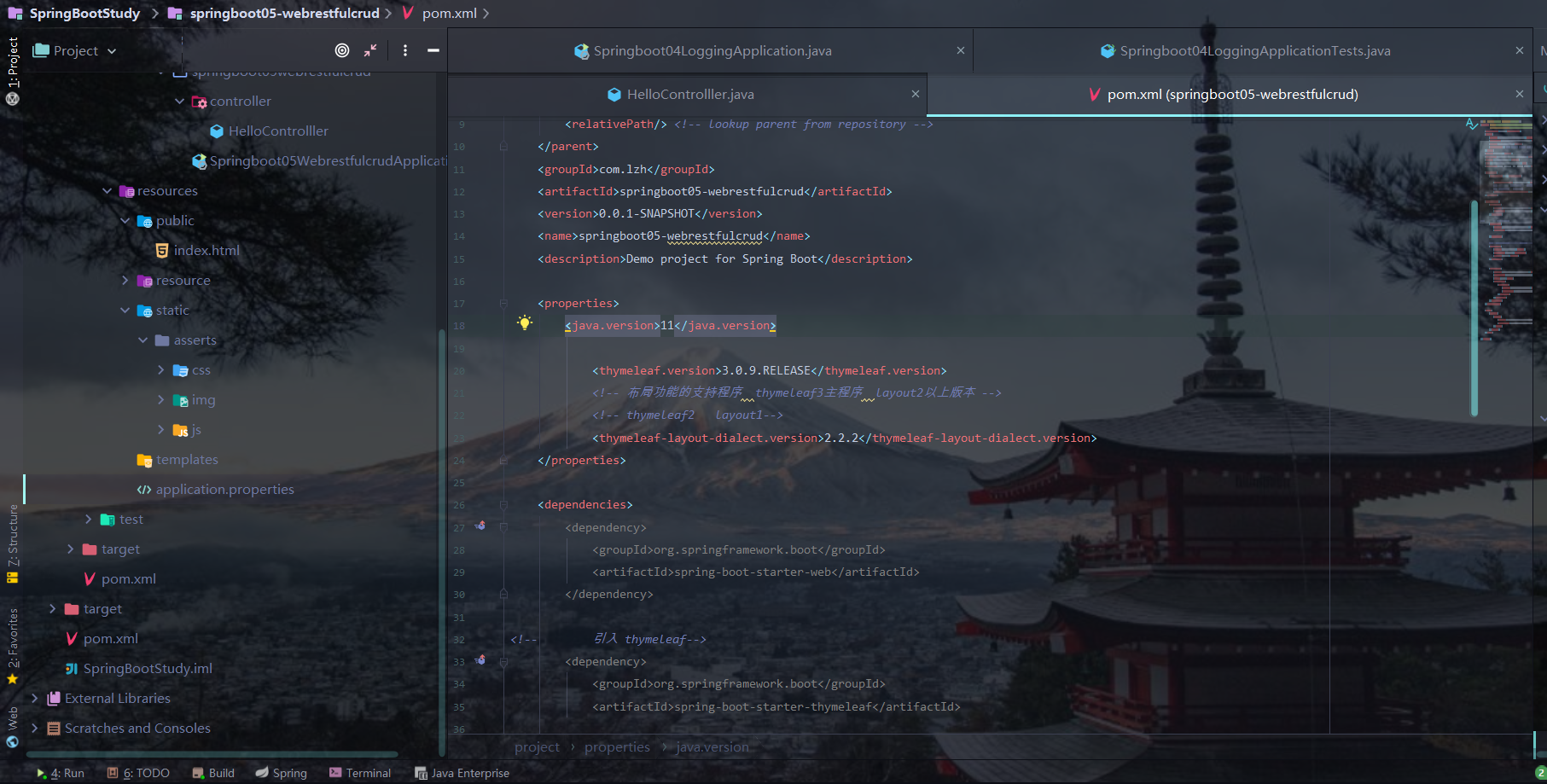Switch to HelloControlller.java editor tab
1547x784 pixels.
680,94
